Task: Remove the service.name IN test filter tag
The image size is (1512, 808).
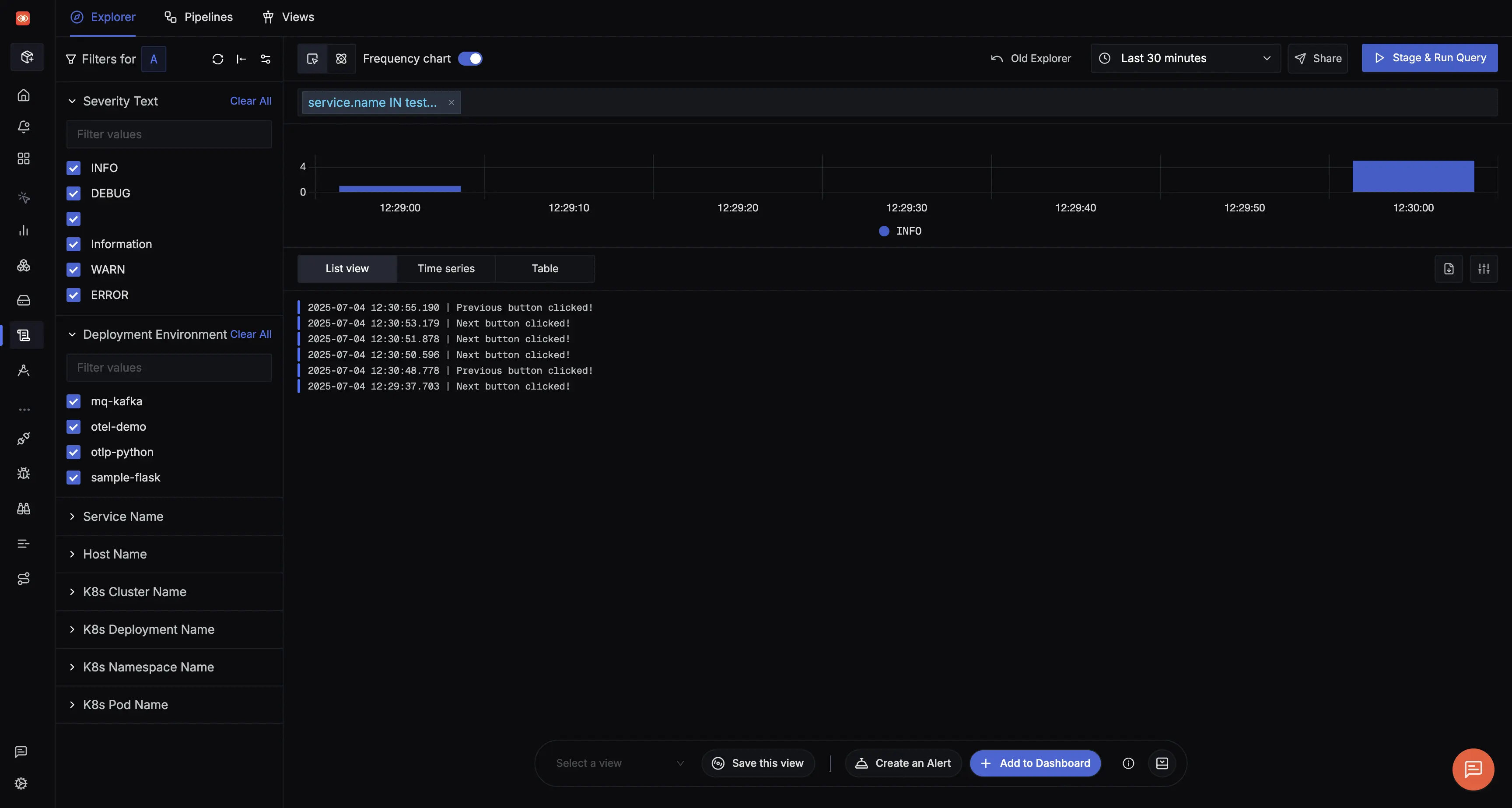Action: (451, 102)
